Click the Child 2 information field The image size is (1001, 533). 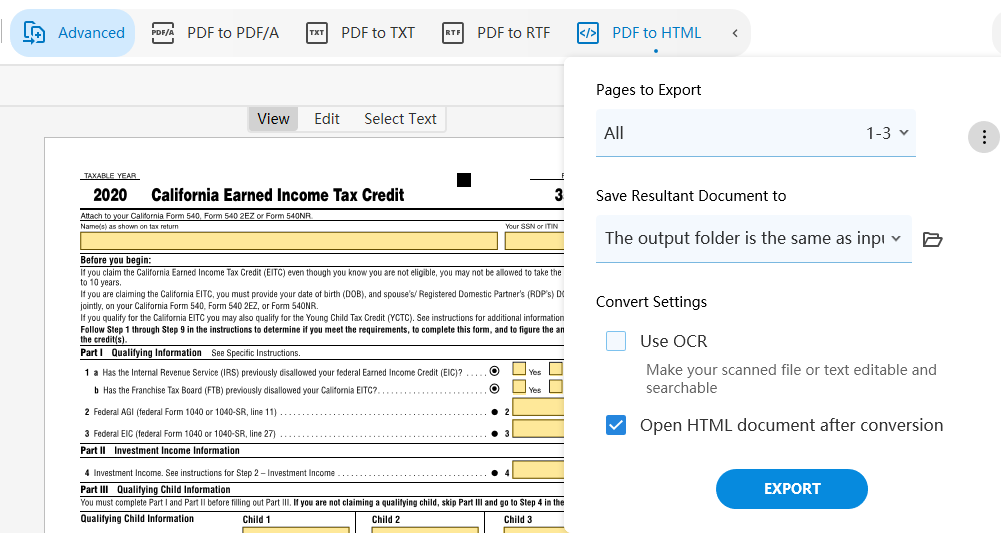(x=425, y=530)
